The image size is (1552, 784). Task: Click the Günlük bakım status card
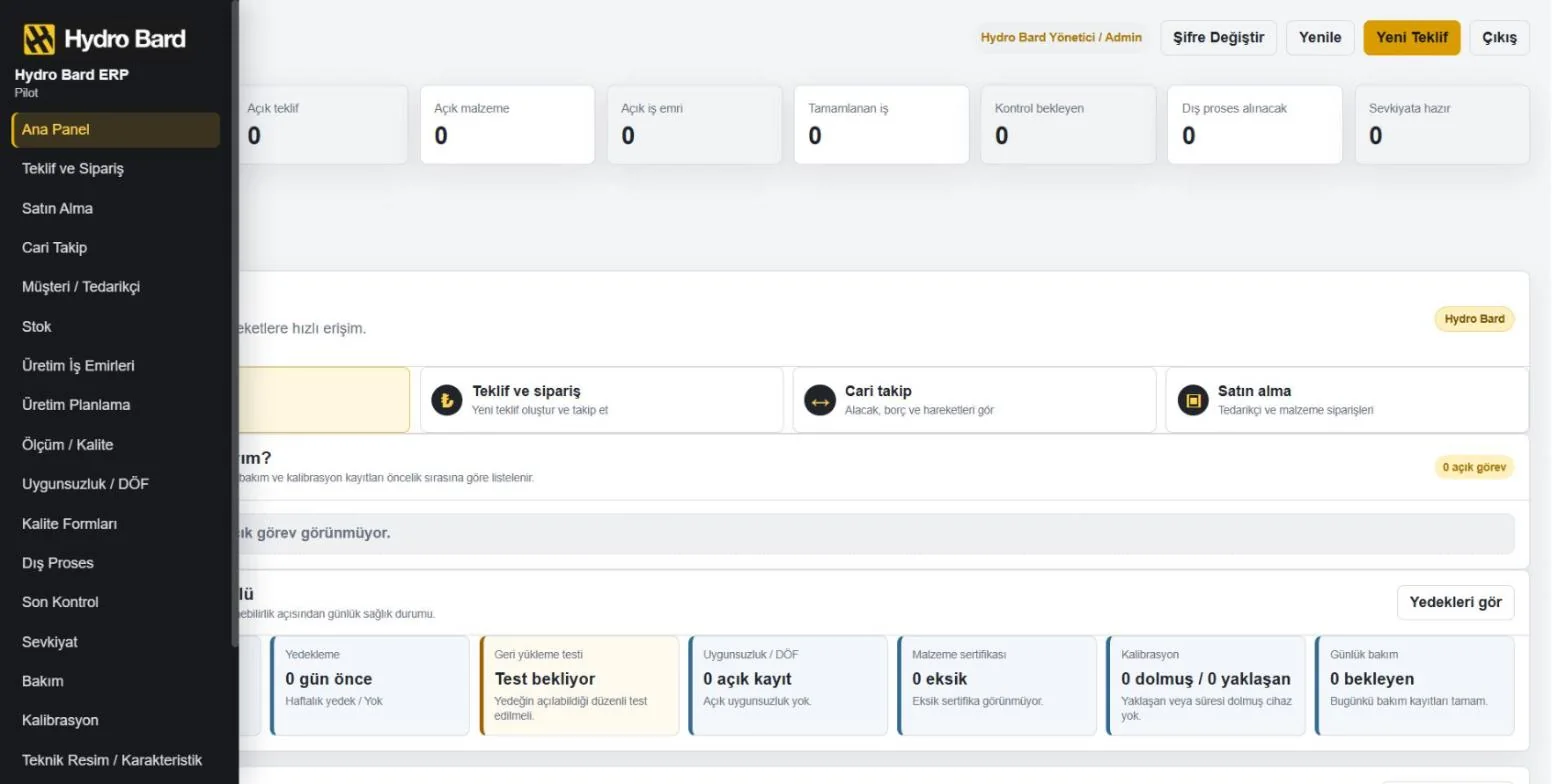click(x=1415, y=686)
